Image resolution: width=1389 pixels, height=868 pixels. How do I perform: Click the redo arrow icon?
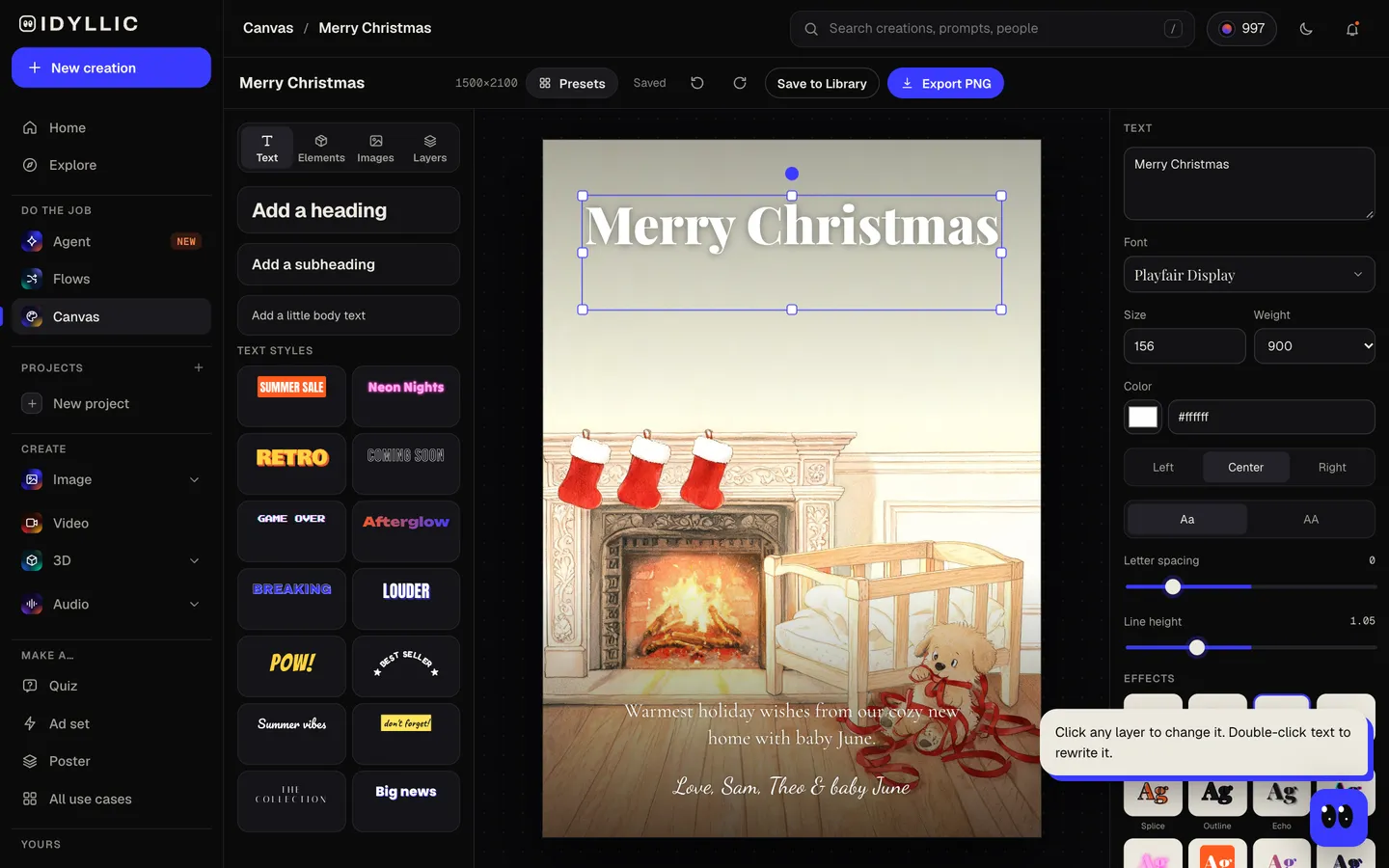coord(740,83)
